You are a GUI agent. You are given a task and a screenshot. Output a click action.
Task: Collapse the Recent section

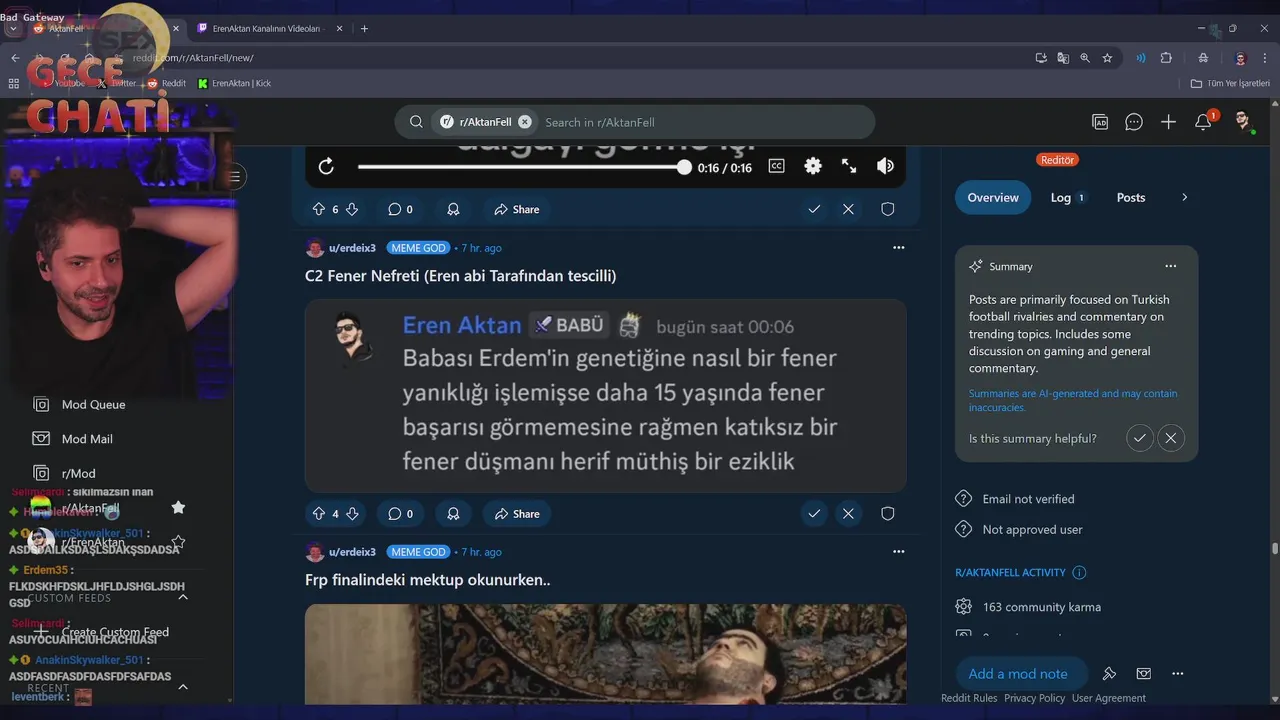pyautogui.click(x=183, y=687)
